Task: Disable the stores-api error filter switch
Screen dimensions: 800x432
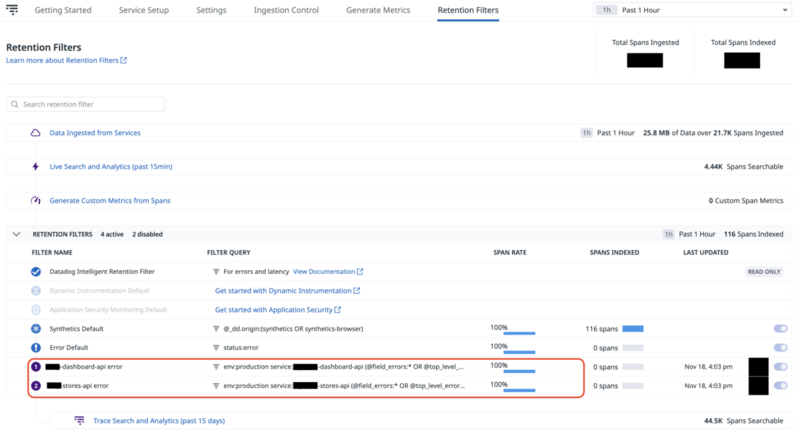Action: (x=781, y=386)
